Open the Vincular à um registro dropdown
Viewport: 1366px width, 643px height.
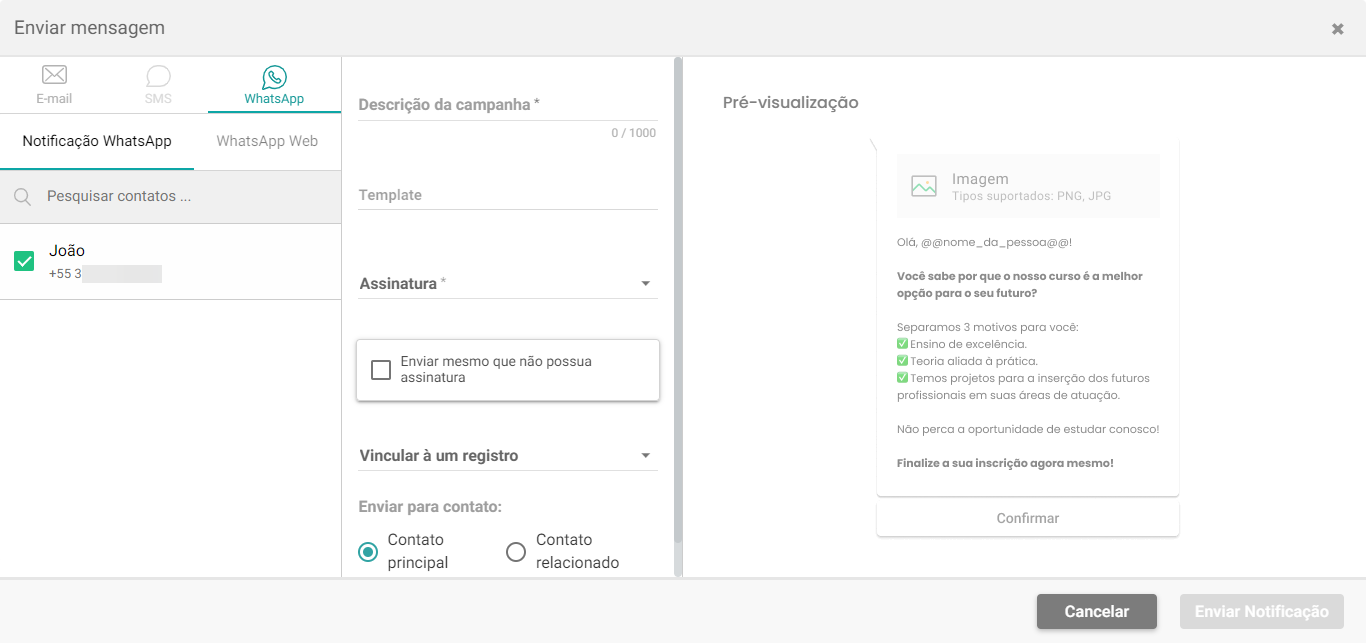coord(508,456)
